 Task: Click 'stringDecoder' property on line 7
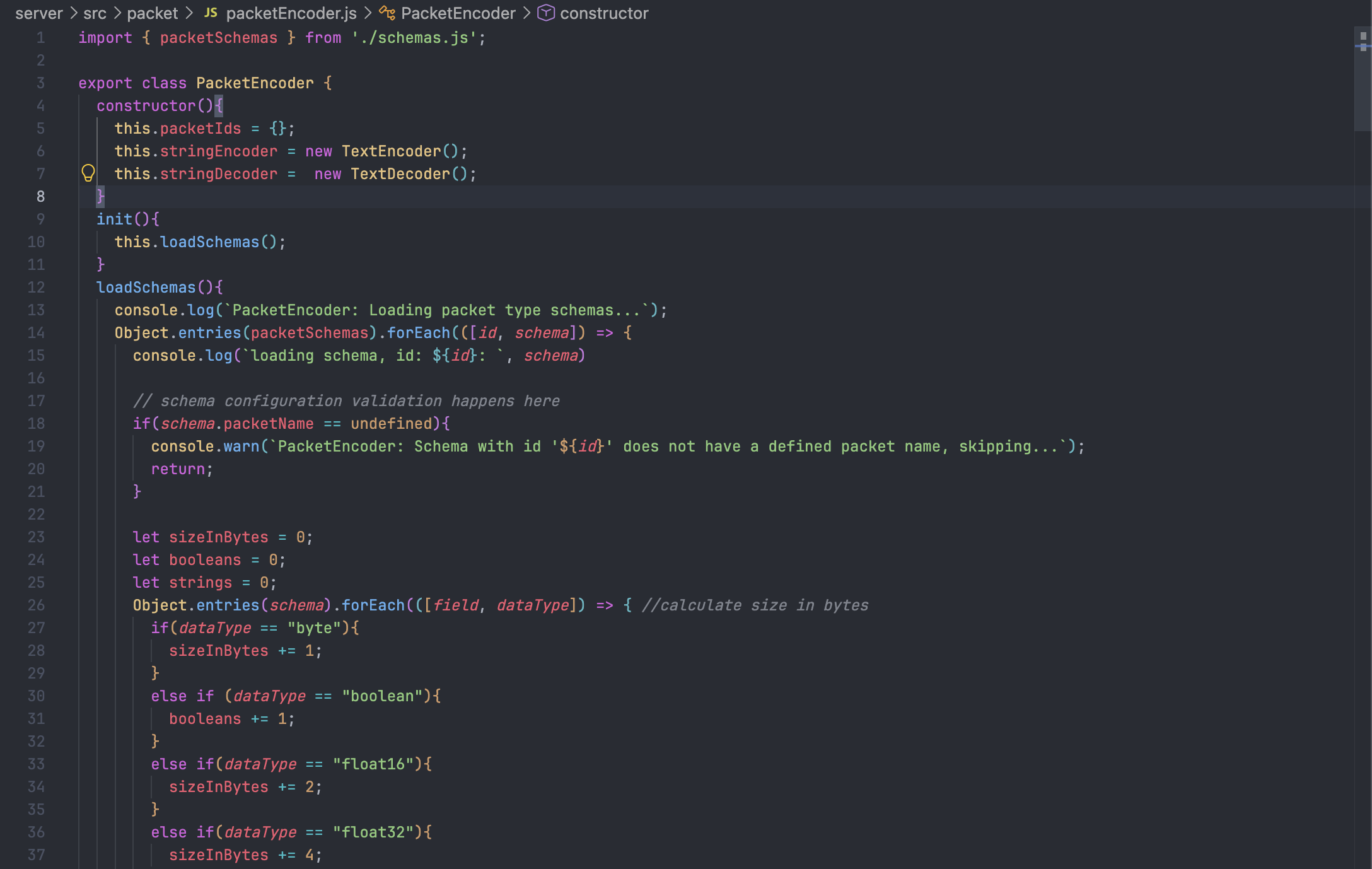(219, 174)
